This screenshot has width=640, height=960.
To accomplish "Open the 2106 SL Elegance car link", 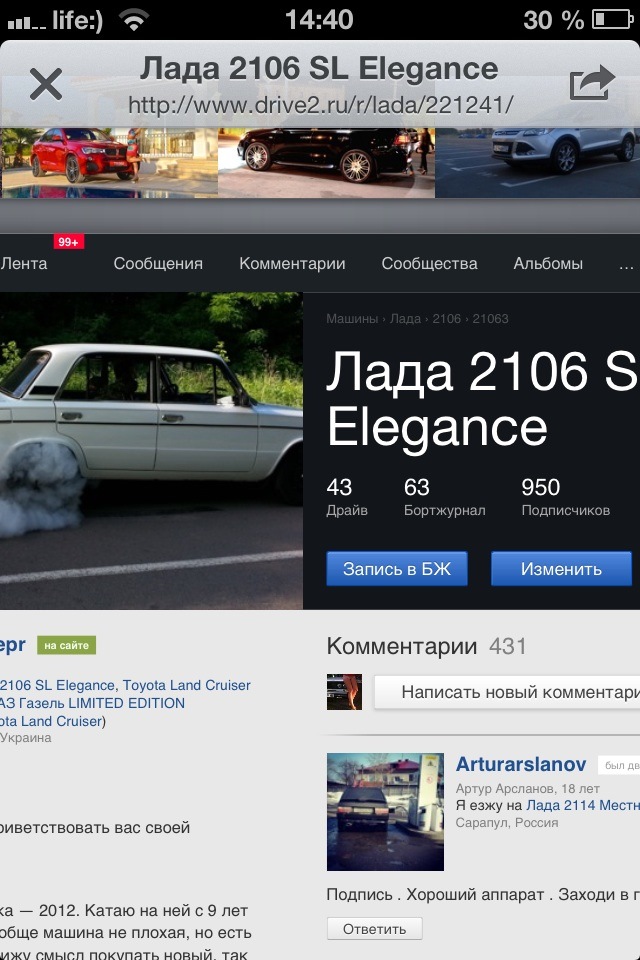I will coord(58,685).
